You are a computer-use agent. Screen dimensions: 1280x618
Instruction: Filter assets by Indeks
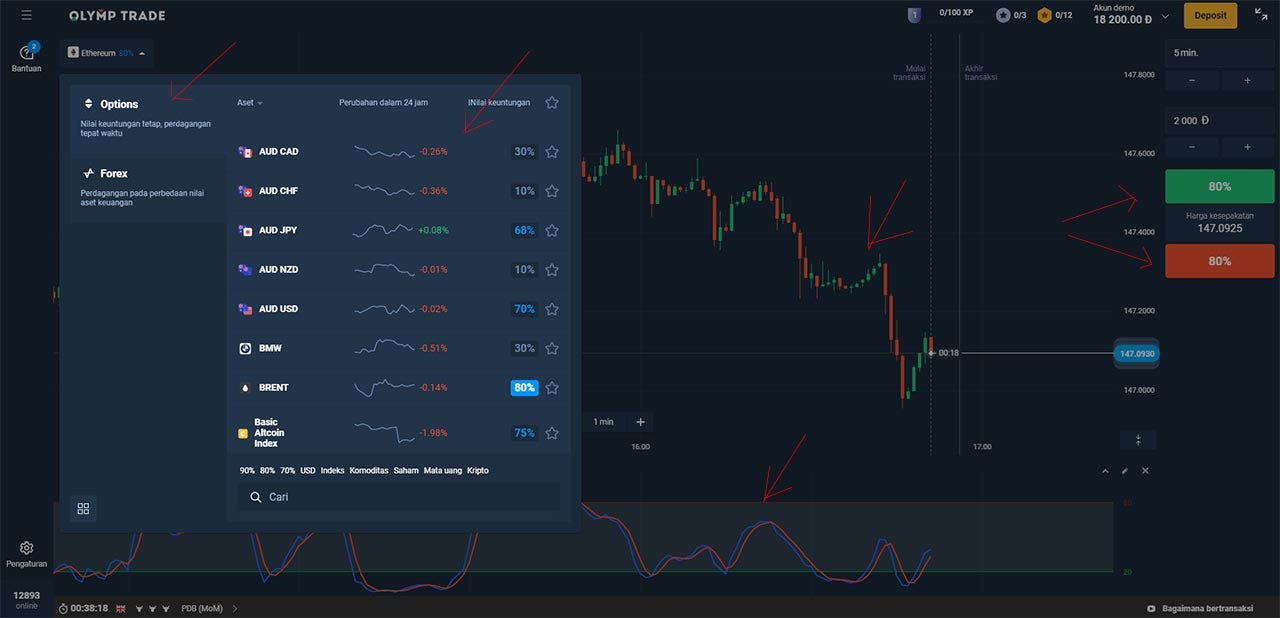pyautogui.click(x=332, y=470)
